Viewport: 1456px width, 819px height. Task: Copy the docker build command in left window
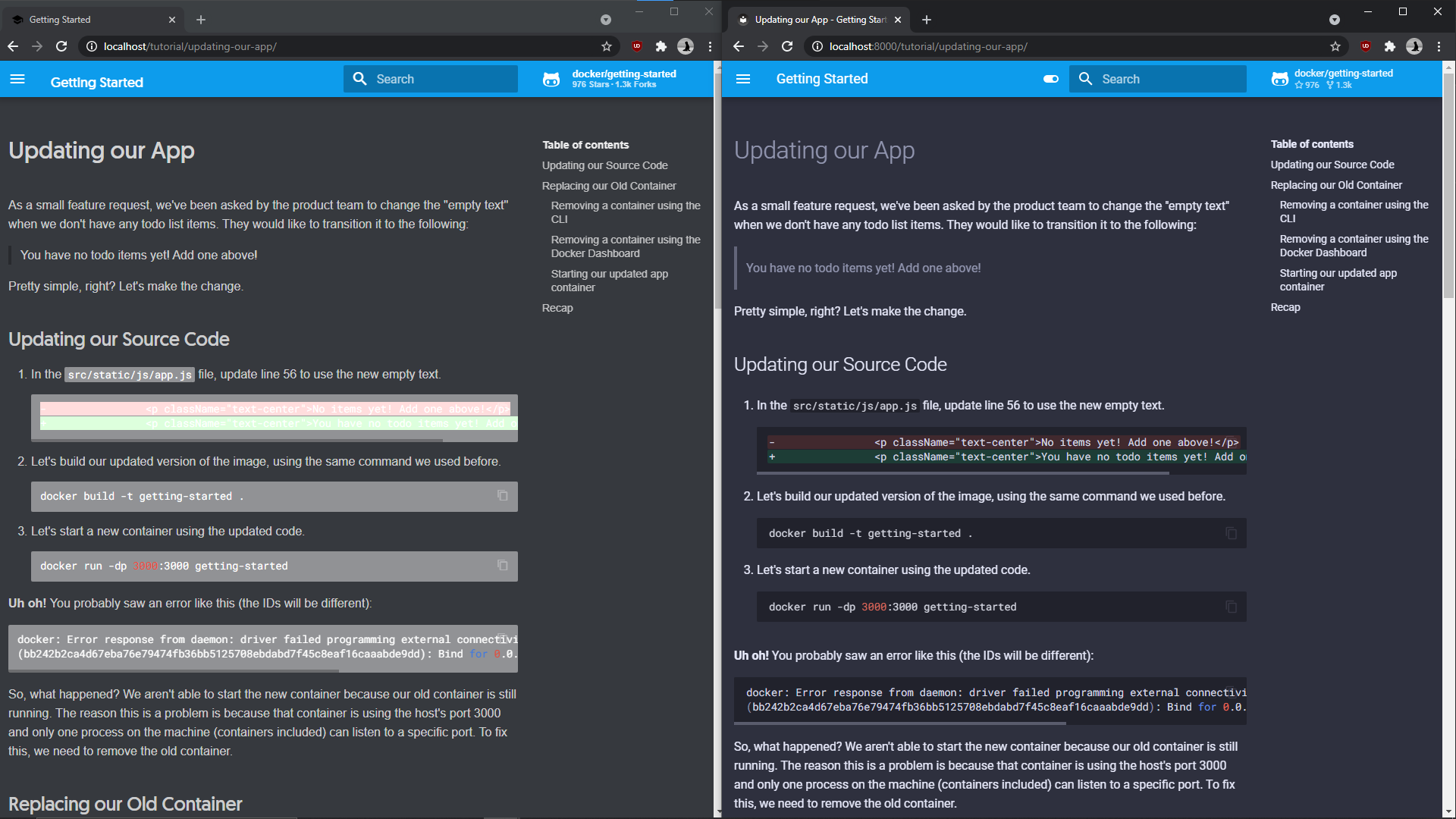[502, 496]
